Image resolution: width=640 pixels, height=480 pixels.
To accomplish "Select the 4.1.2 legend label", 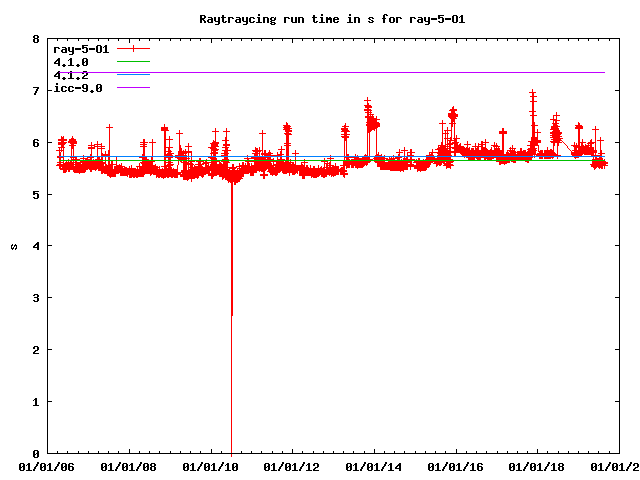I will [70, 75].
